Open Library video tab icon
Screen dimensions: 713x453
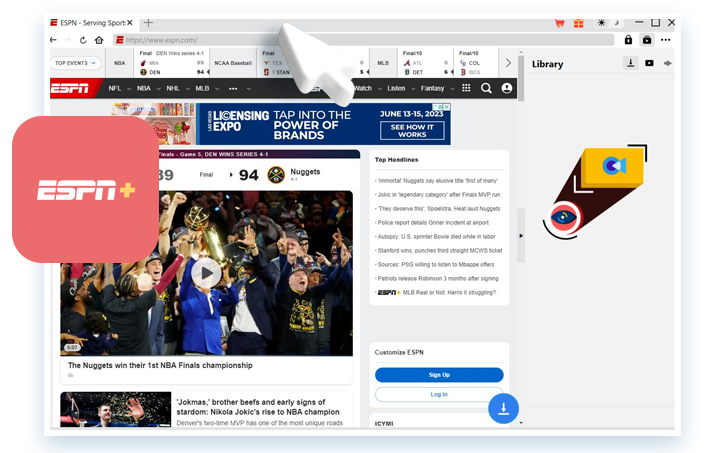tap(649, 63)
